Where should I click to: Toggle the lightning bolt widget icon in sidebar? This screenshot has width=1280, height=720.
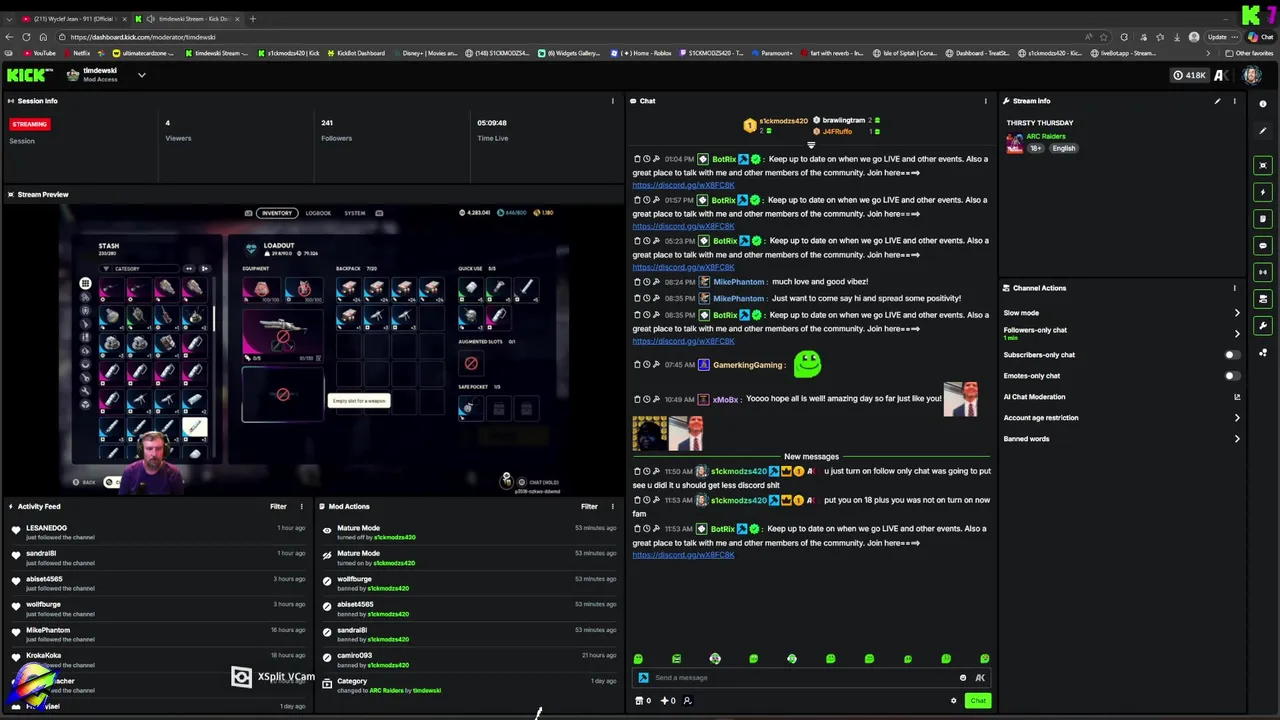1263,192
